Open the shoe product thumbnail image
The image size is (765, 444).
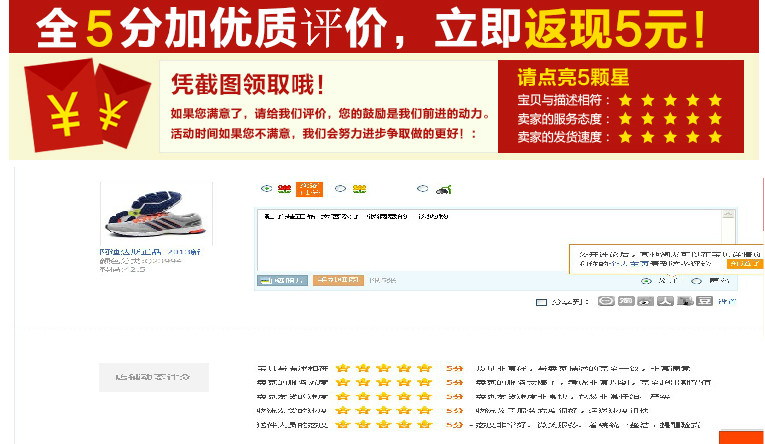(156, 214)
